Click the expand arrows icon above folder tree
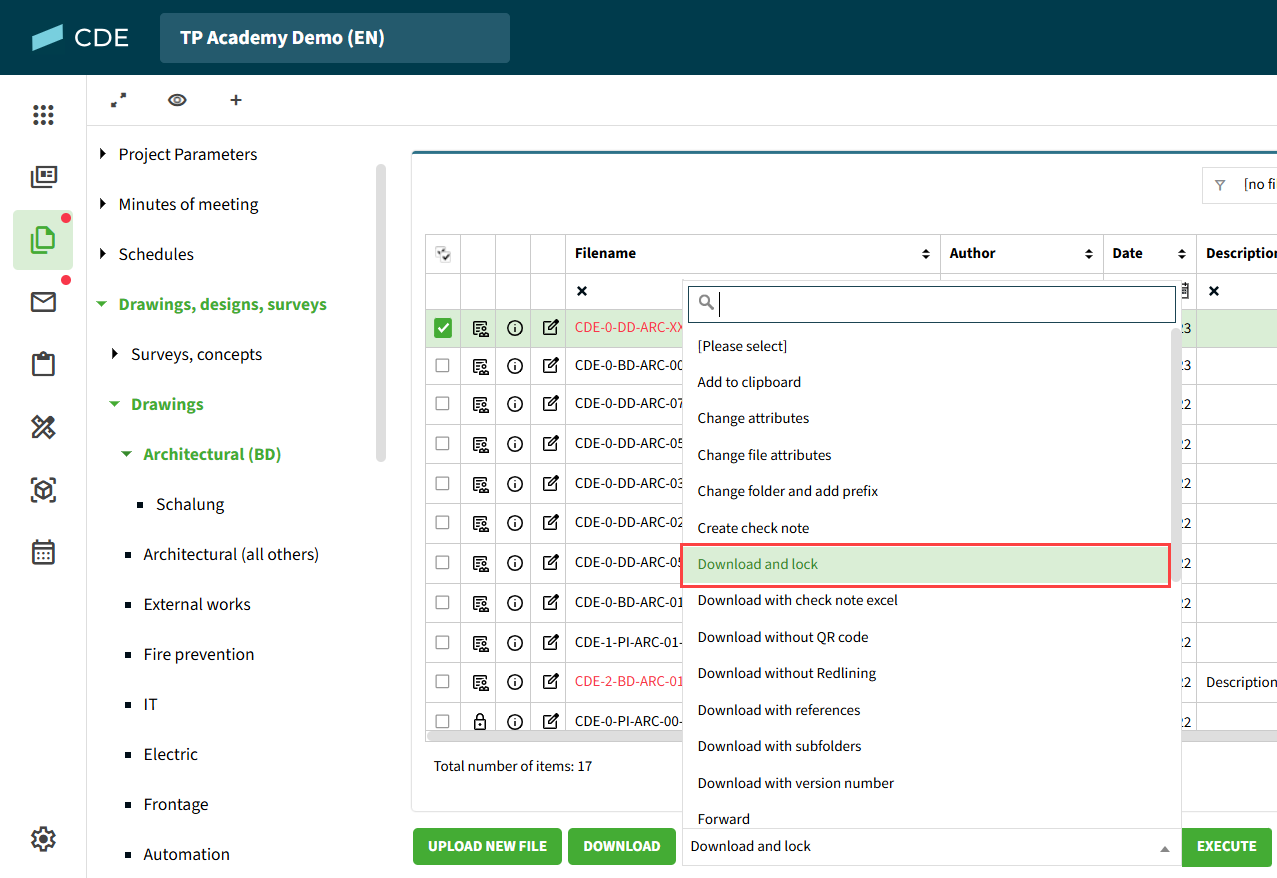 point(119,100)
